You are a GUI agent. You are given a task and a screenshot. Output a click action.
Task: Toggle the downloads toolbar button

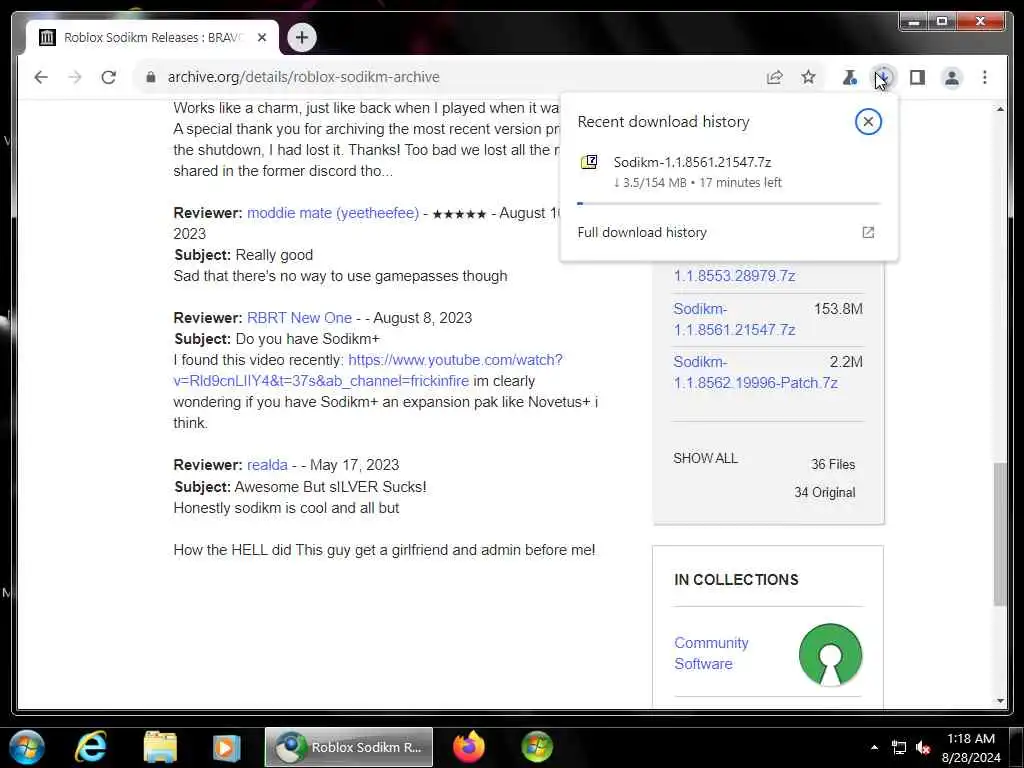click(884, 77)
